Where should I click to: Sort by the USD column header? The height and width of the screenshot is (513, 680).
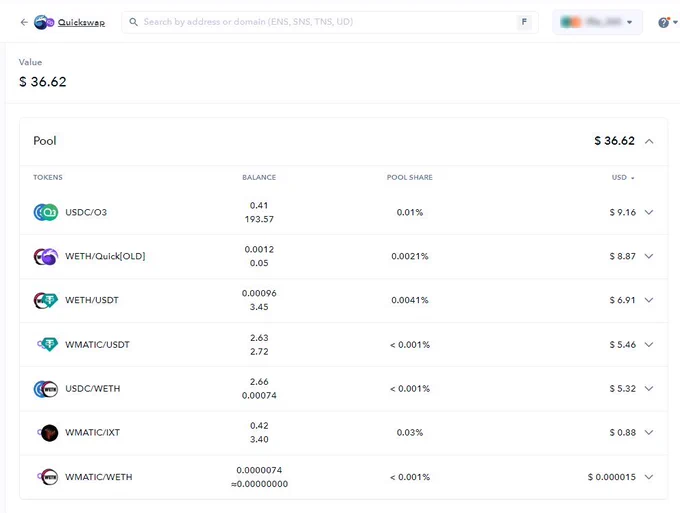[x=623, y=177]
